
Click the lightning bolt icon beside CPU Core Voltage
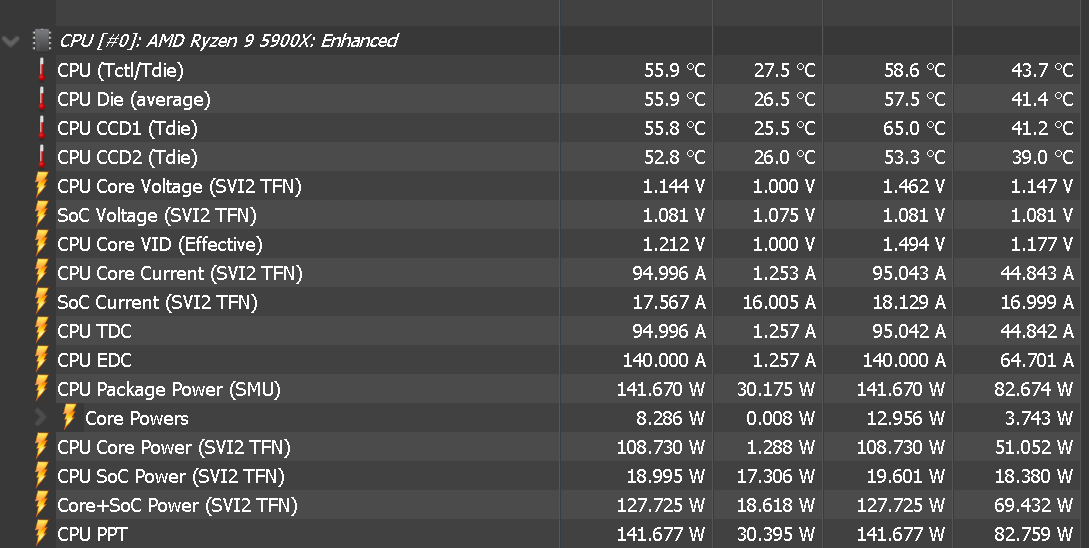tap(42, 186)
